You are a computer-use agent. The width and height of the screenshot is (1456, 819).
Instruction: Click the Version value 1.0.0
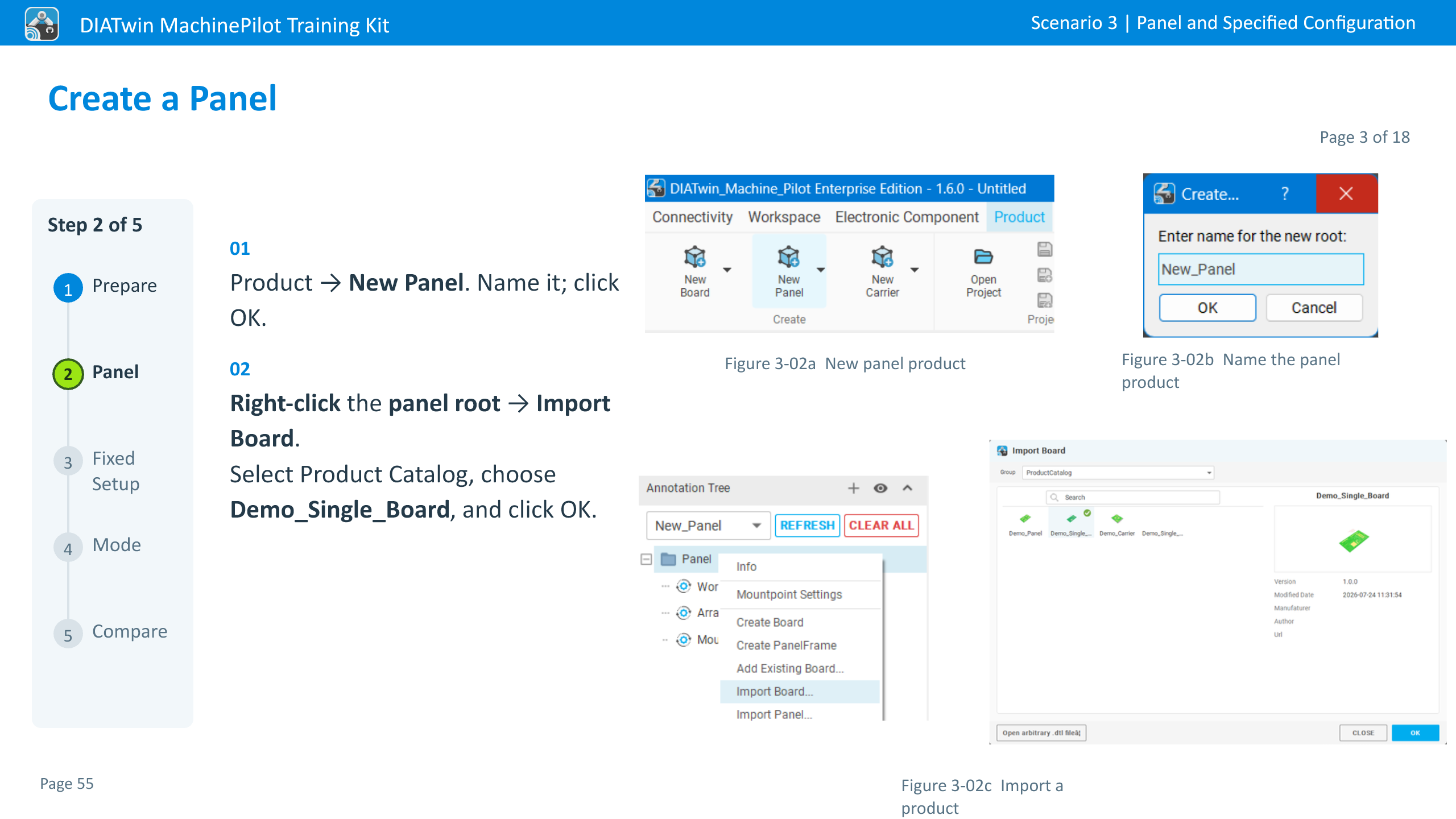click(1350, 582)
